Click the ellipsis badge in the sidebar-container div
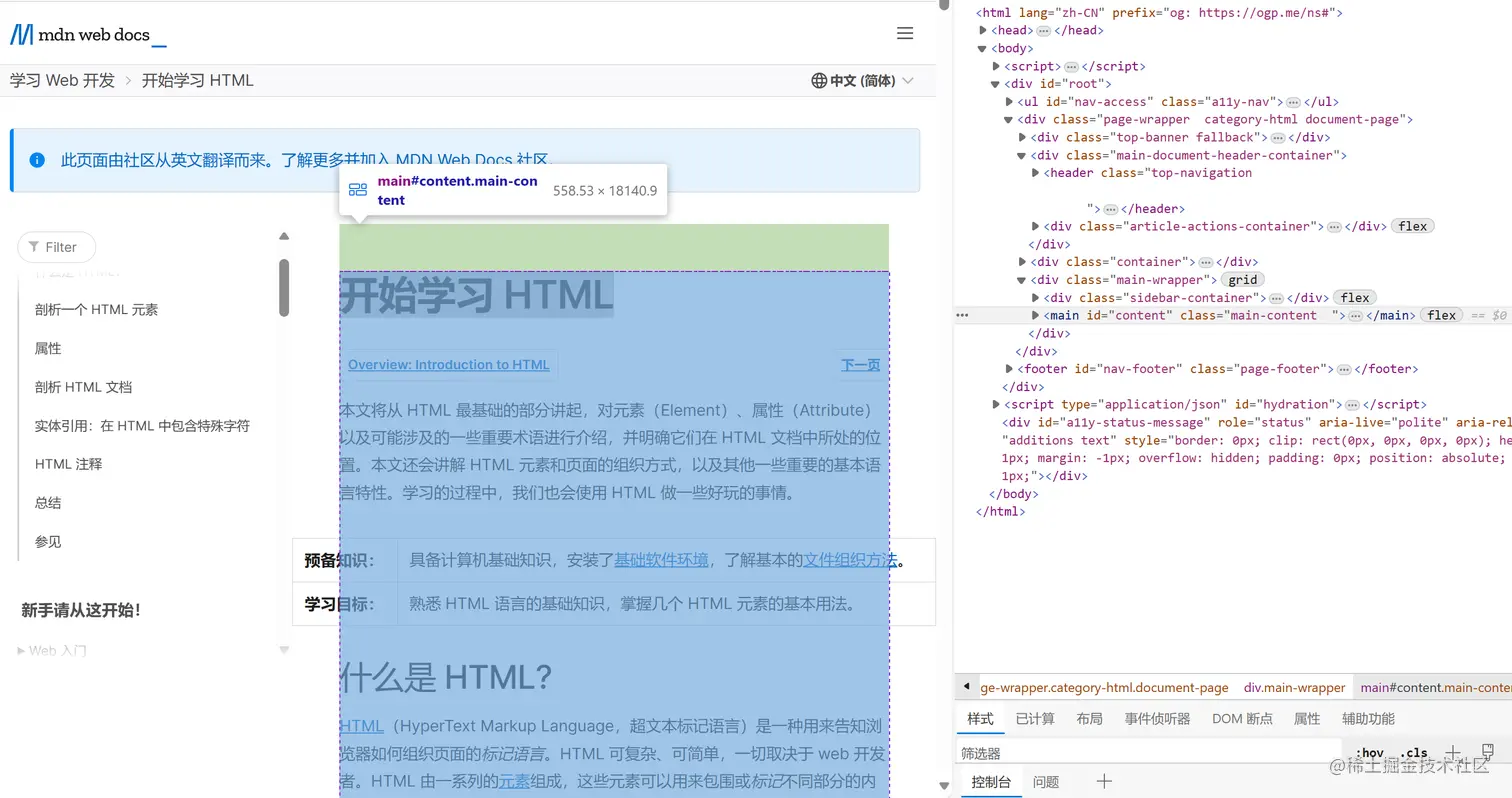 click(x=1276, y=298)
